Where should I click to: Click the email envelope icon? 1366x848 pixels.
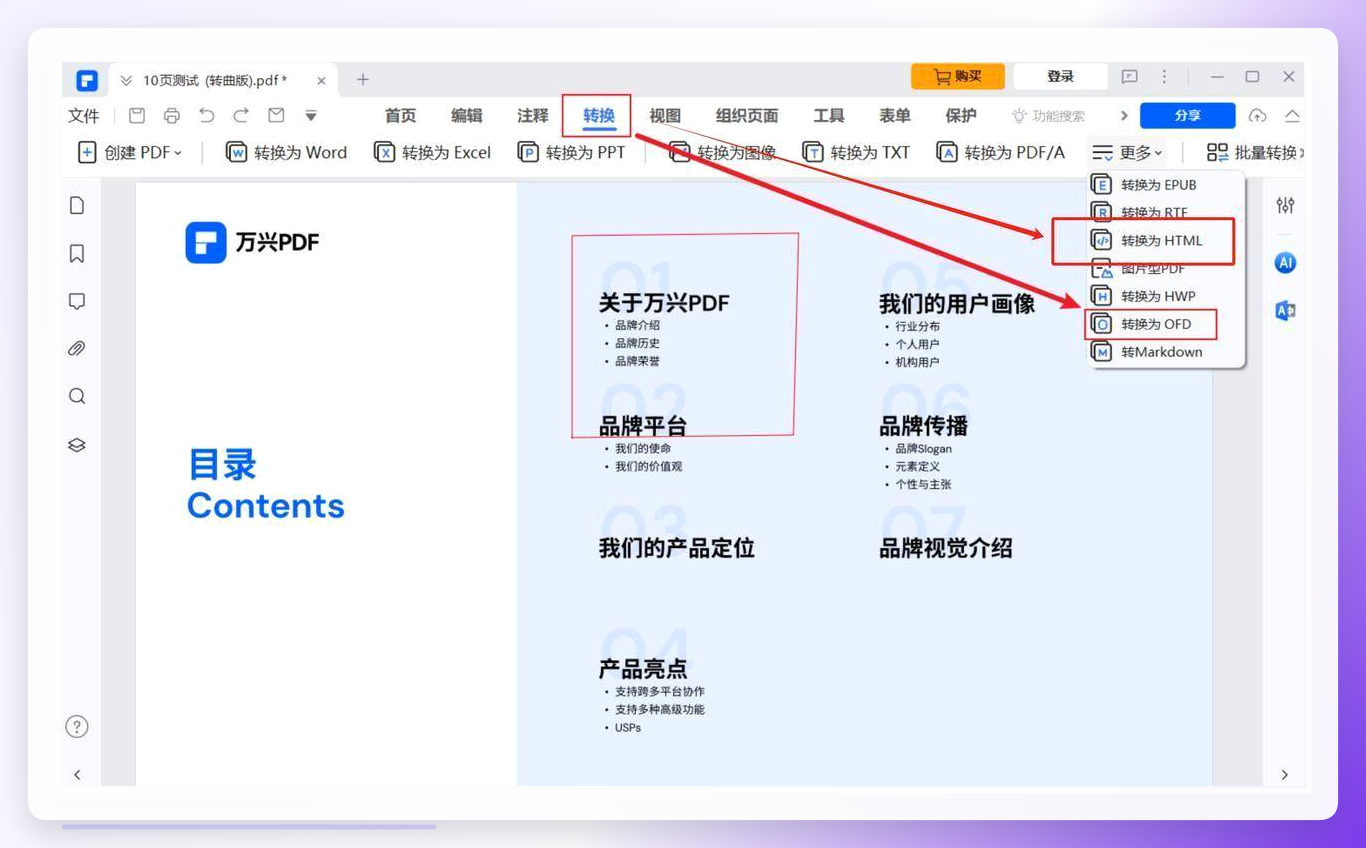tap(276, 116)
